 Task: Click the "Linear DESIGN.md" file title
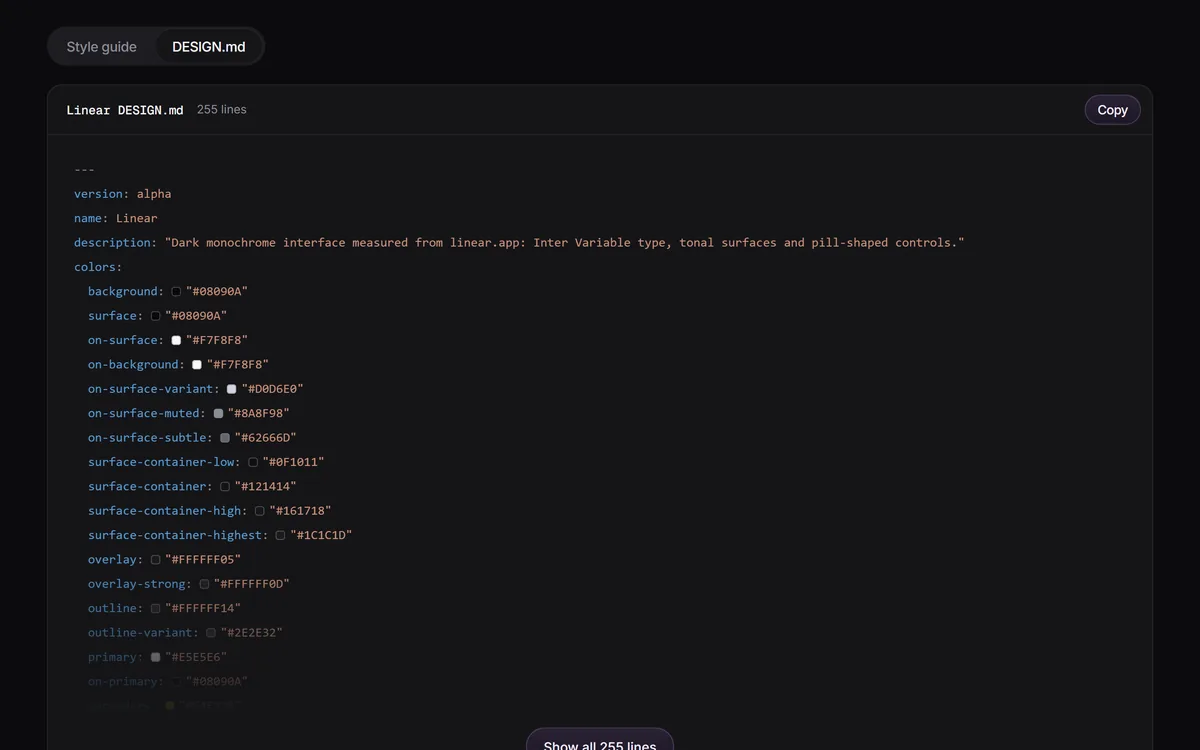coord(125,110)
